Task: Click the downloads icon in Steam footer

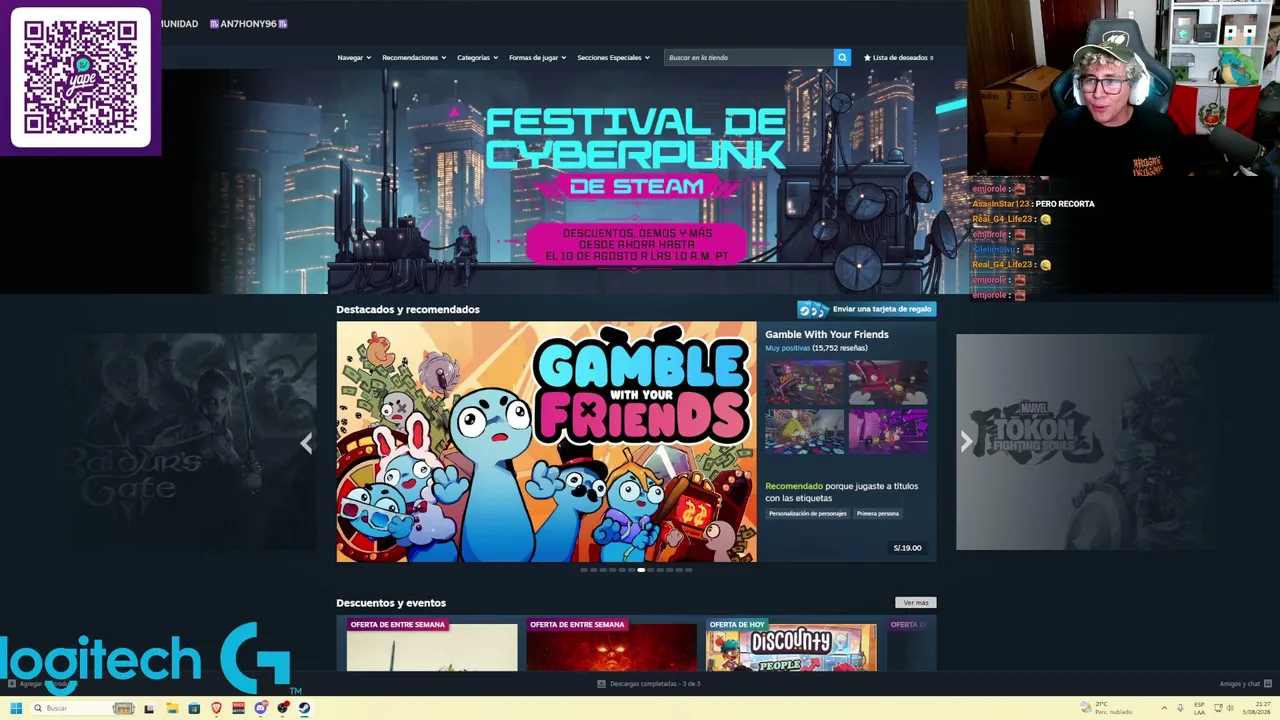Action: [601, 684]
